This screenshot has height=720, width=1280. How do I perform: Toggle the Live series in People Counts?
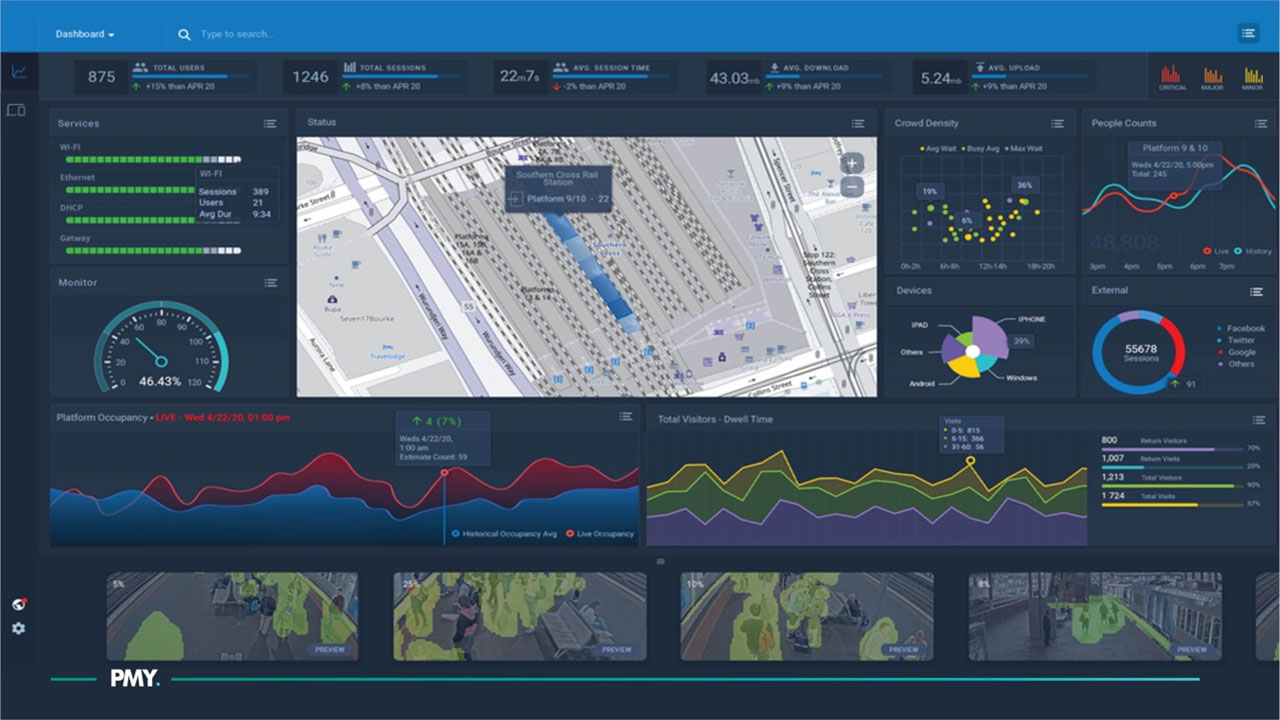click(1216, 251)
